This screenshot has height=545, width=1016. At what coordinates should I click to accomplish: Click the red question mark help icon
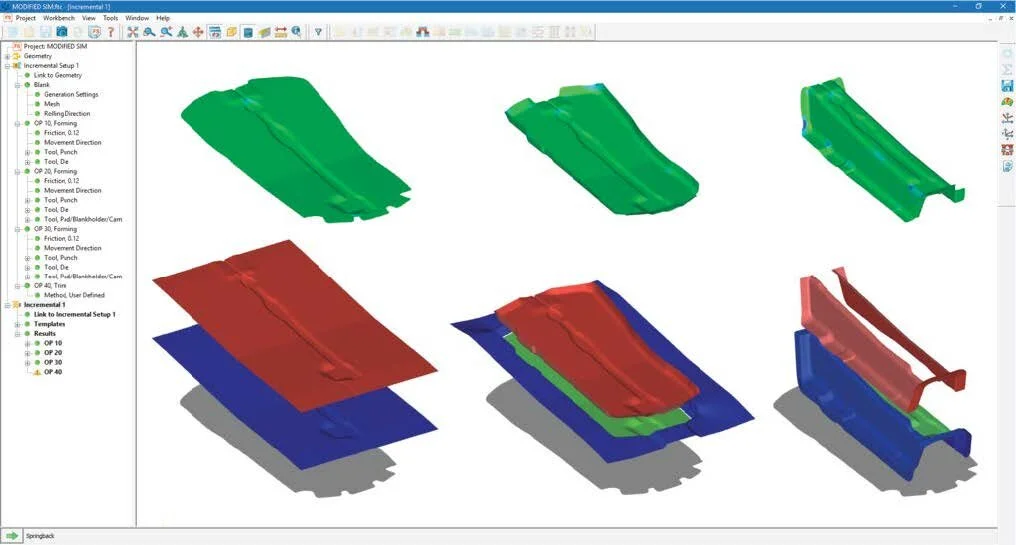coord(111,31)
